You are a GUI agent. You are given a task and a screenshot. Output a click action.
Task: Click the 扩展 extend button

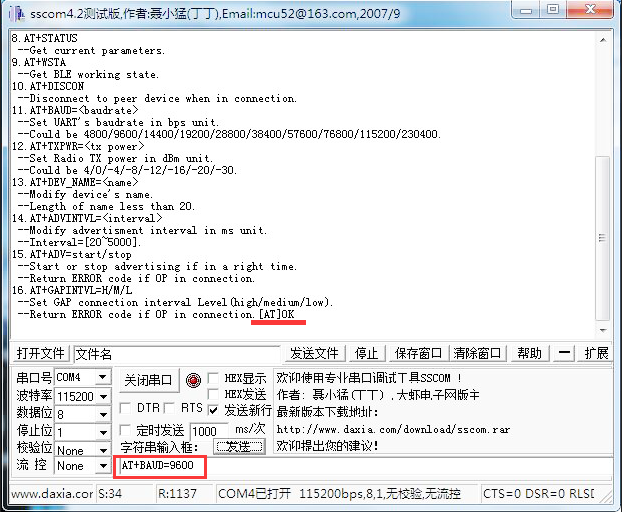pos(596,353)
